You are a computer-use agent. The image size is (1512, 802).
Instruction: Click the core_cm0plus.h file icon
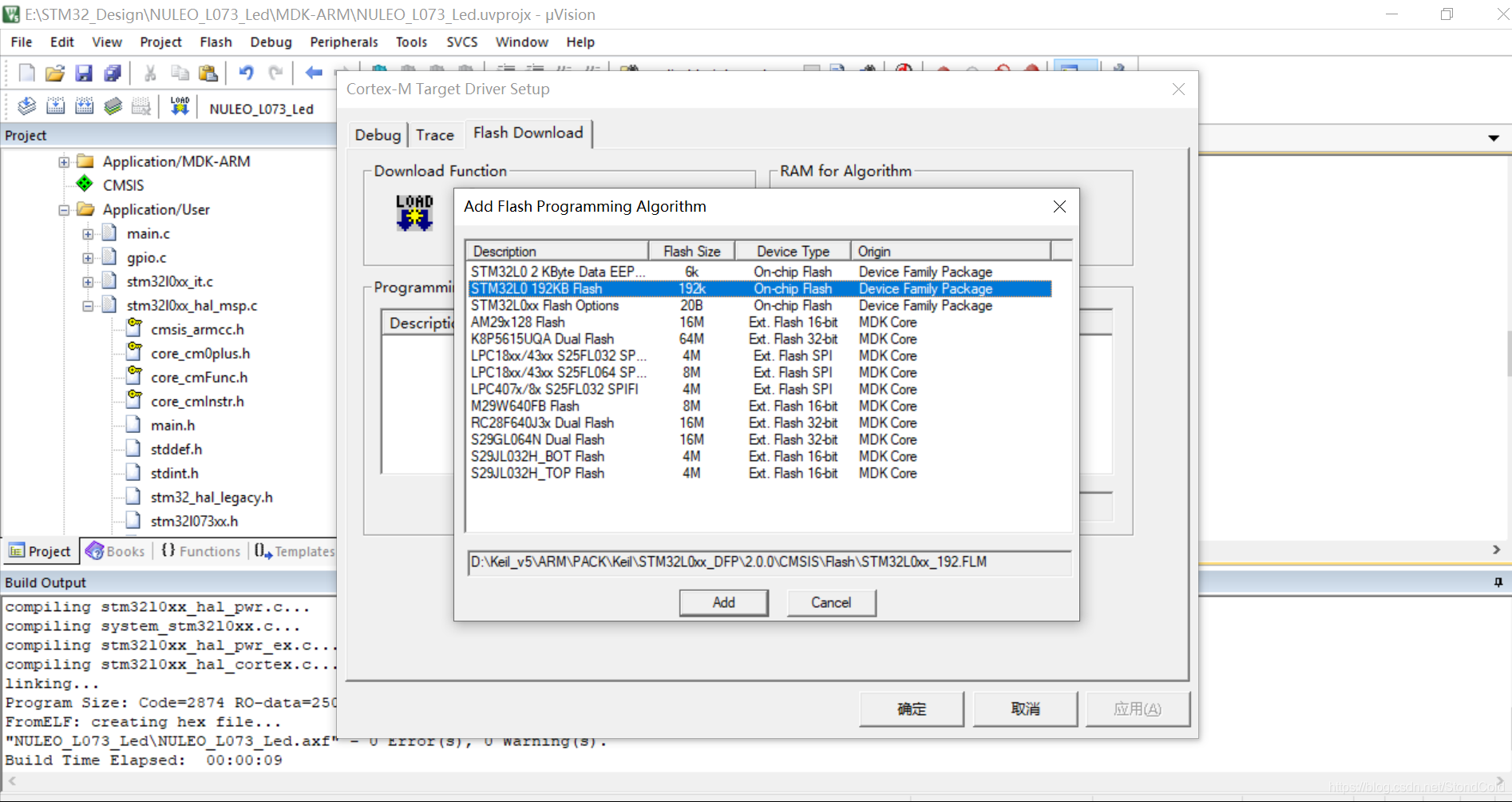[134, 352]
